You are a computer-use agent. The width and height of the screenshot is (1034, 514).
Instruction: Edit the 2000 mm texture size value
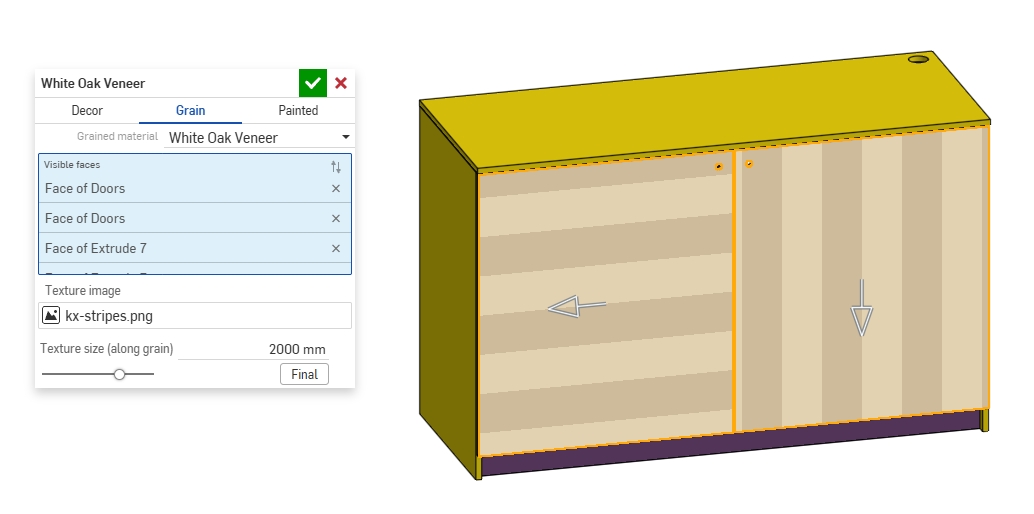(x=253, y=349)
